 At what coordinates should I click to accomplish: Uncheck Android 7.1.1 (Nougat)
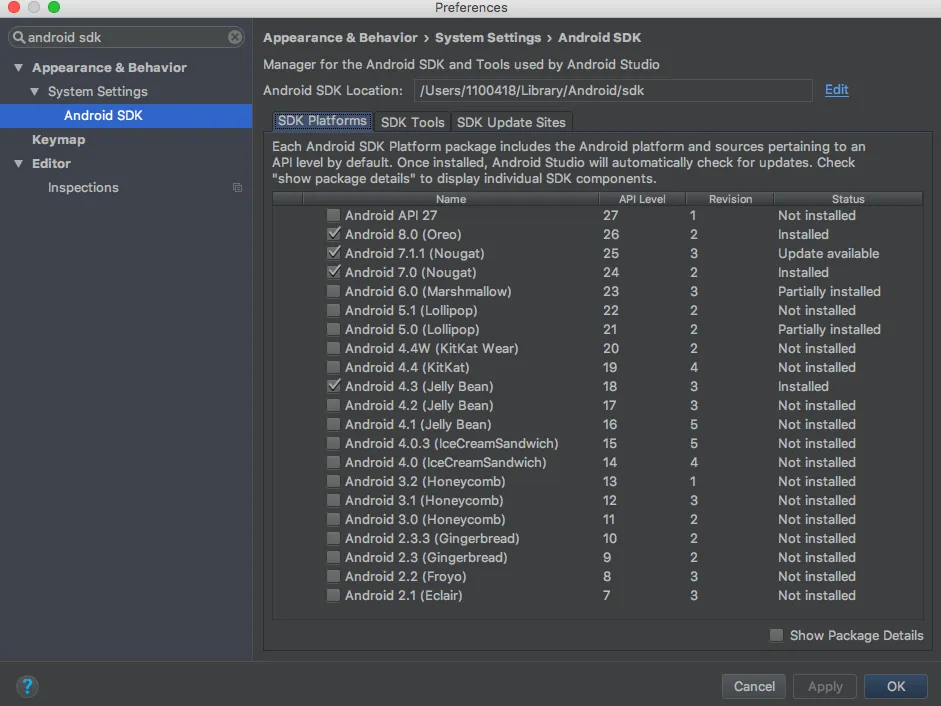[x=333, y=253]
